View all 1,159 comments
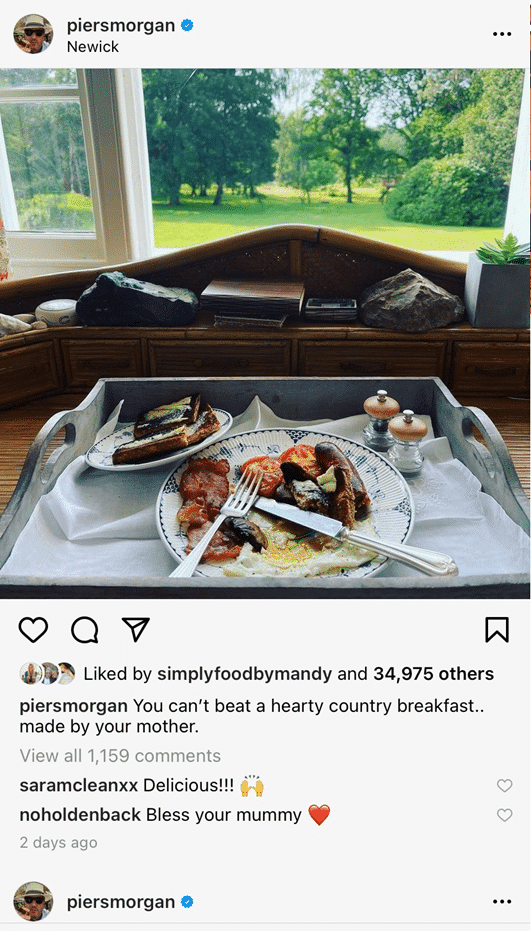 pyautogui.click(x=120, y=756)
